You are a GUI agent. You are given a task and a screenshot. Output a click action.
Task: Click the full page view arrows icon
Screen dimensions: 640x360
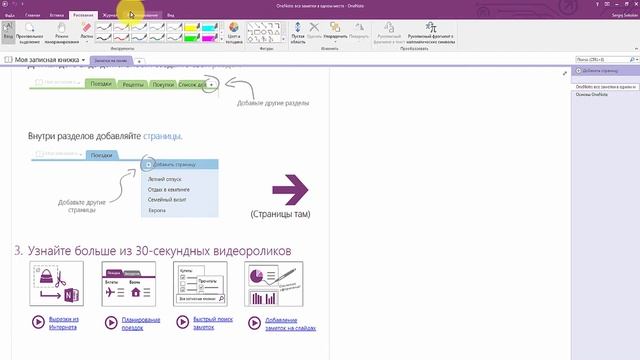564,73
